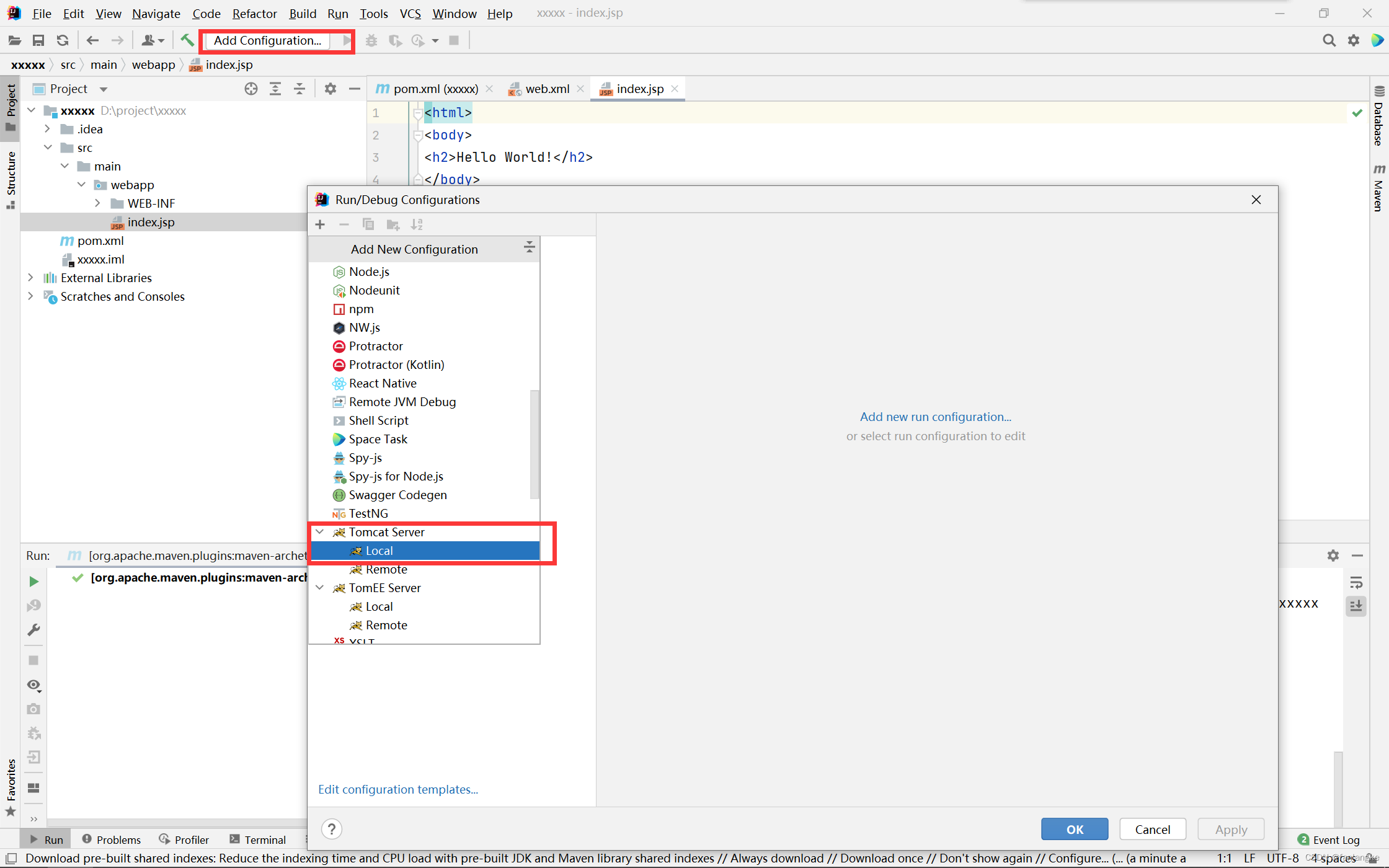The height and width of the screenshot is (868, 1389).
Task: Click the Locate in Project crosshair icon
Action: coord(251,89)
